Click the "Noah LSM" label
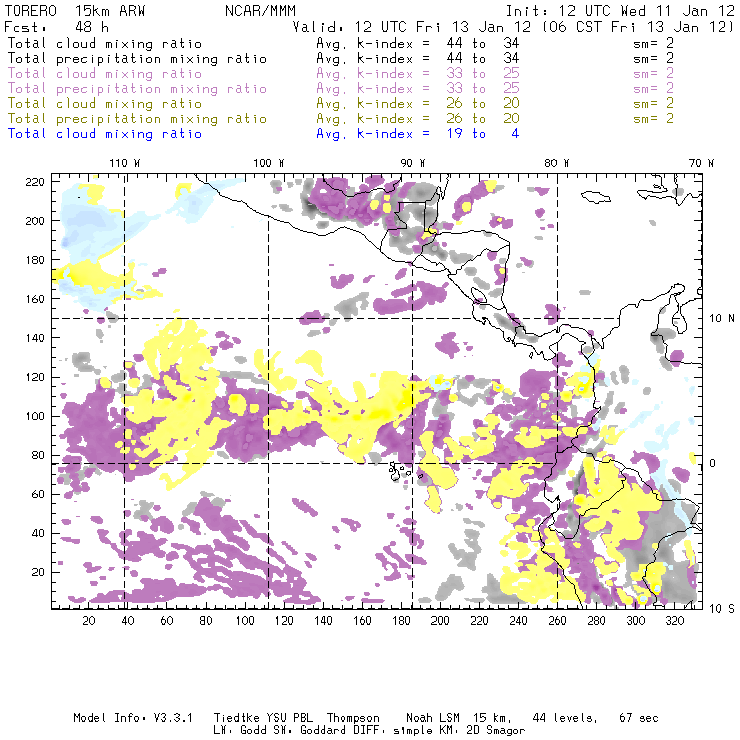740x740 pixels. click(x=433, y=718)
